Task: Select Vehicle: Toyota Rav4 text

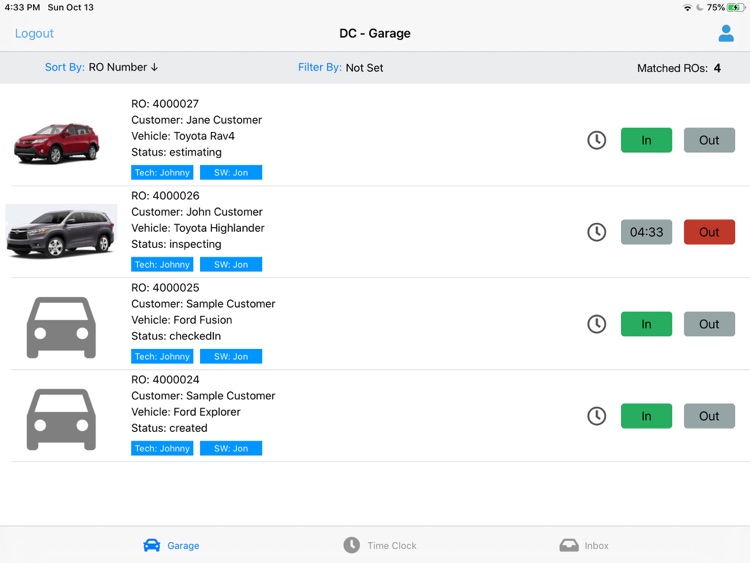Action: tap(183, 136)
